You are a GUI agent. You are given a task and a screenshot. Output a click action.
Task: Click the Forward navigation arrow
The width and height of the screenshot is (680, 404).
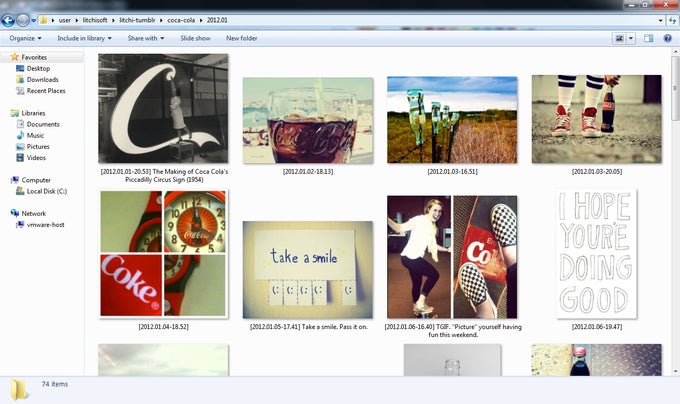tap(23, 20)
